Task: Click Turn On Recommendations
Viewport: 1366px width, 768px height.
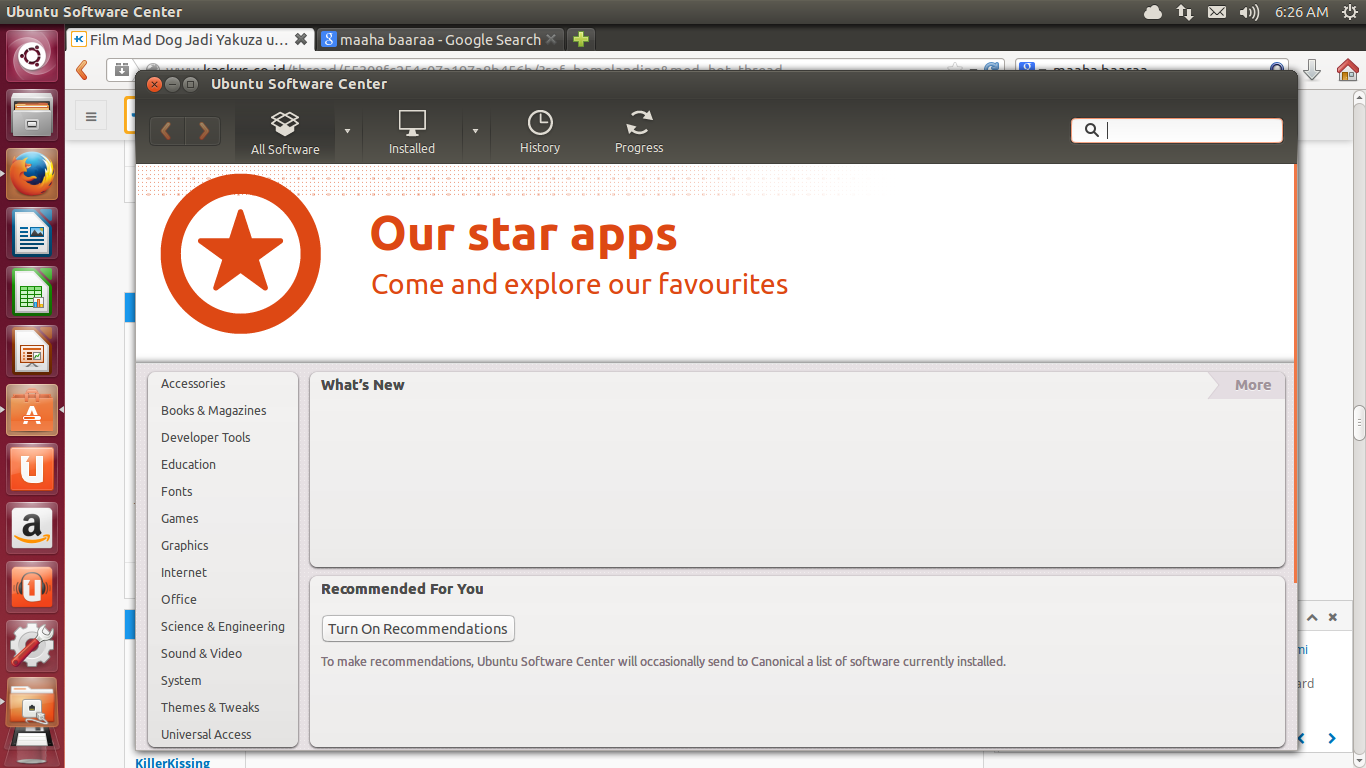Action: point(418,629)
